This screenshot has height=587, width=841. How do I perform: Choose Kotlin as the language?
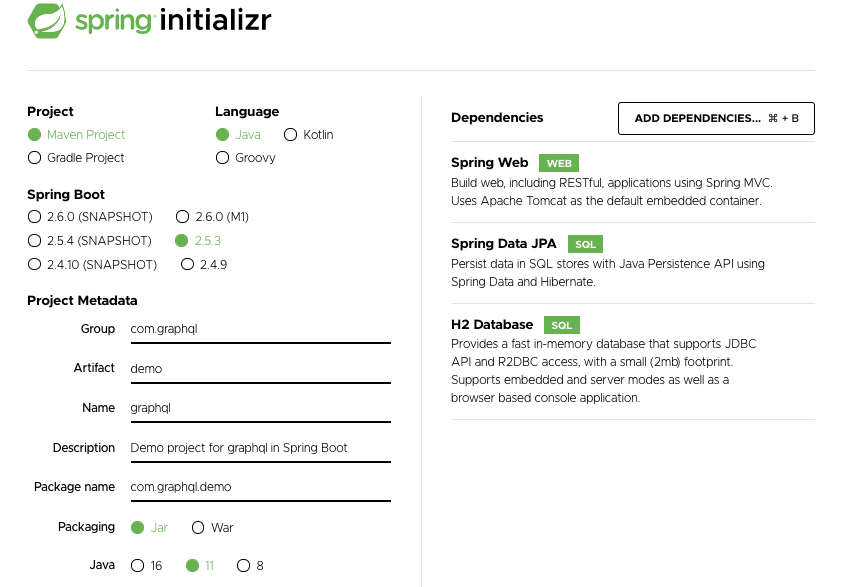(291, 135)
